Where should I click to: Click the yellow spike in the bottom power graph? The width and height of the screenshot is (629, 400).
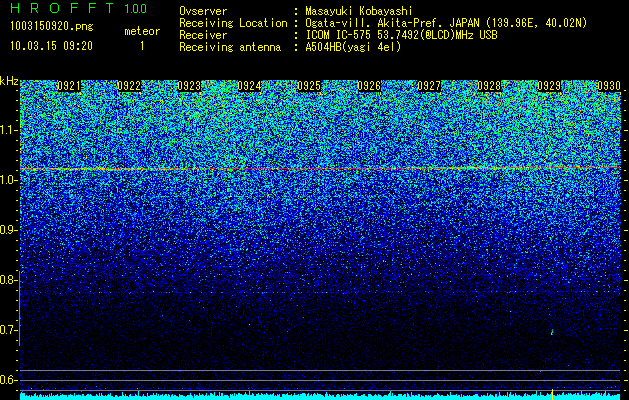pyautogui.click(x=552, y=394)
